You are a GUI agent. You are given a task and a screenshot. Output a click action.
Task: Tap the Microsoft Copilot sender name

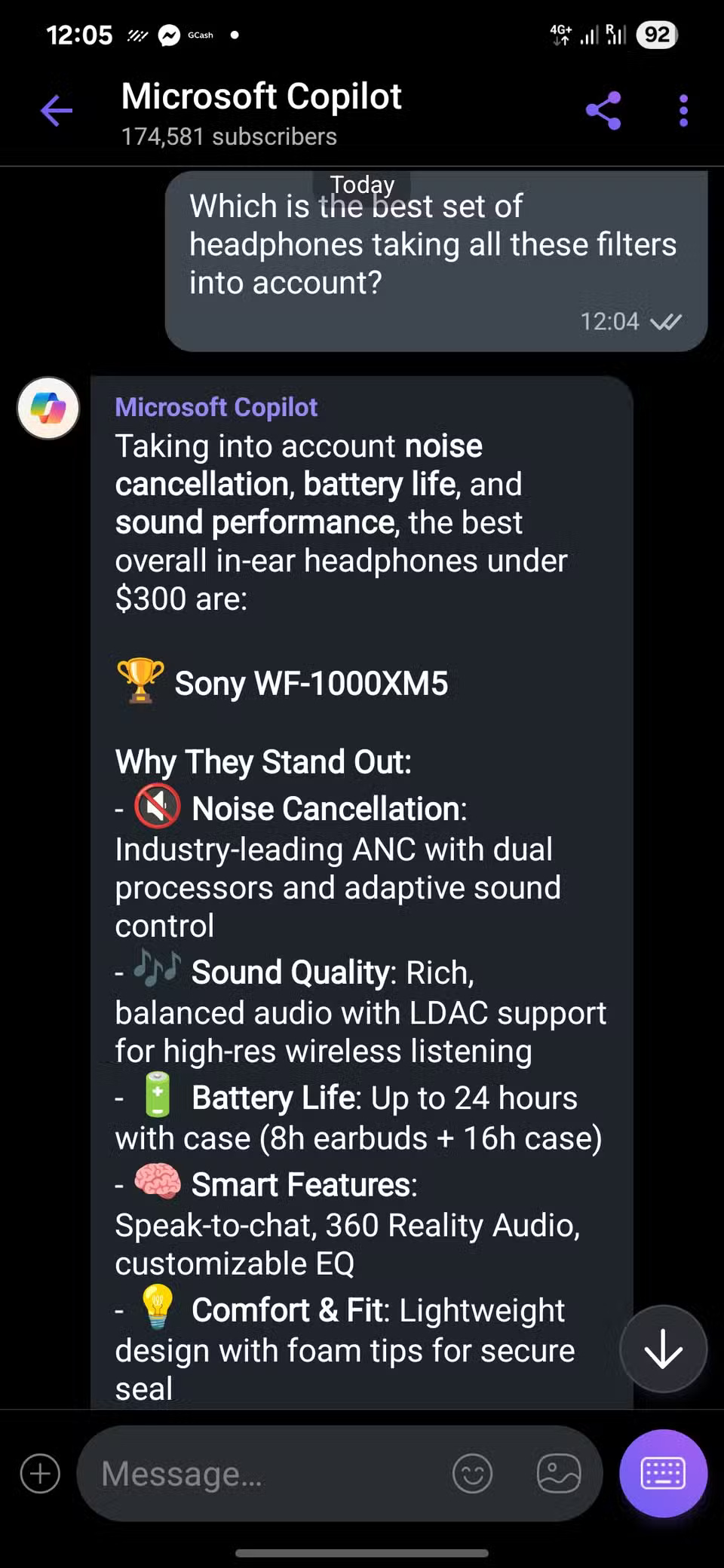pyautogui.click(x=216, y=407)
